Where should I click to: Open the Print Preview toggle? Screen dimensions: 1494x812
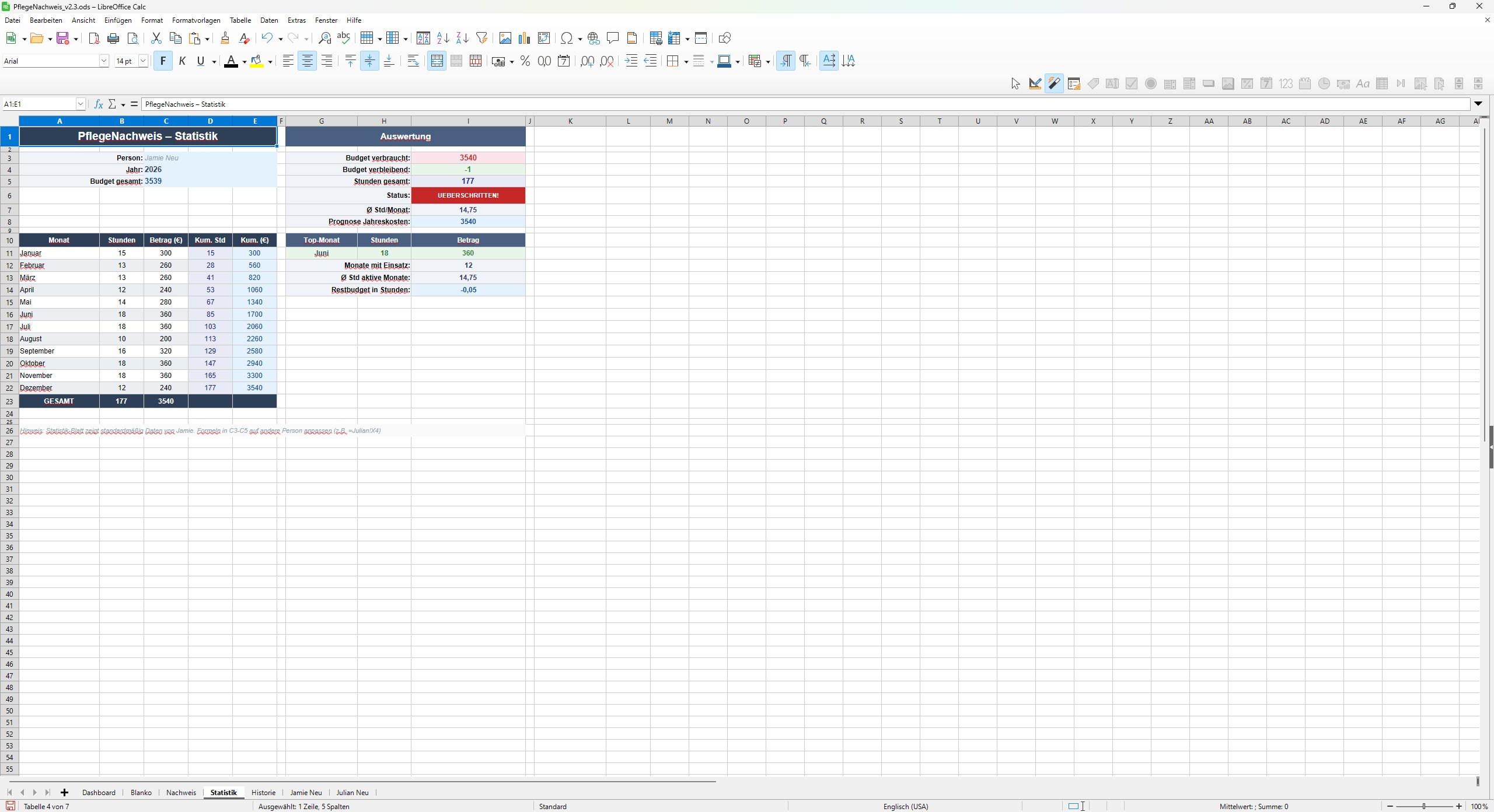point(133,38)
